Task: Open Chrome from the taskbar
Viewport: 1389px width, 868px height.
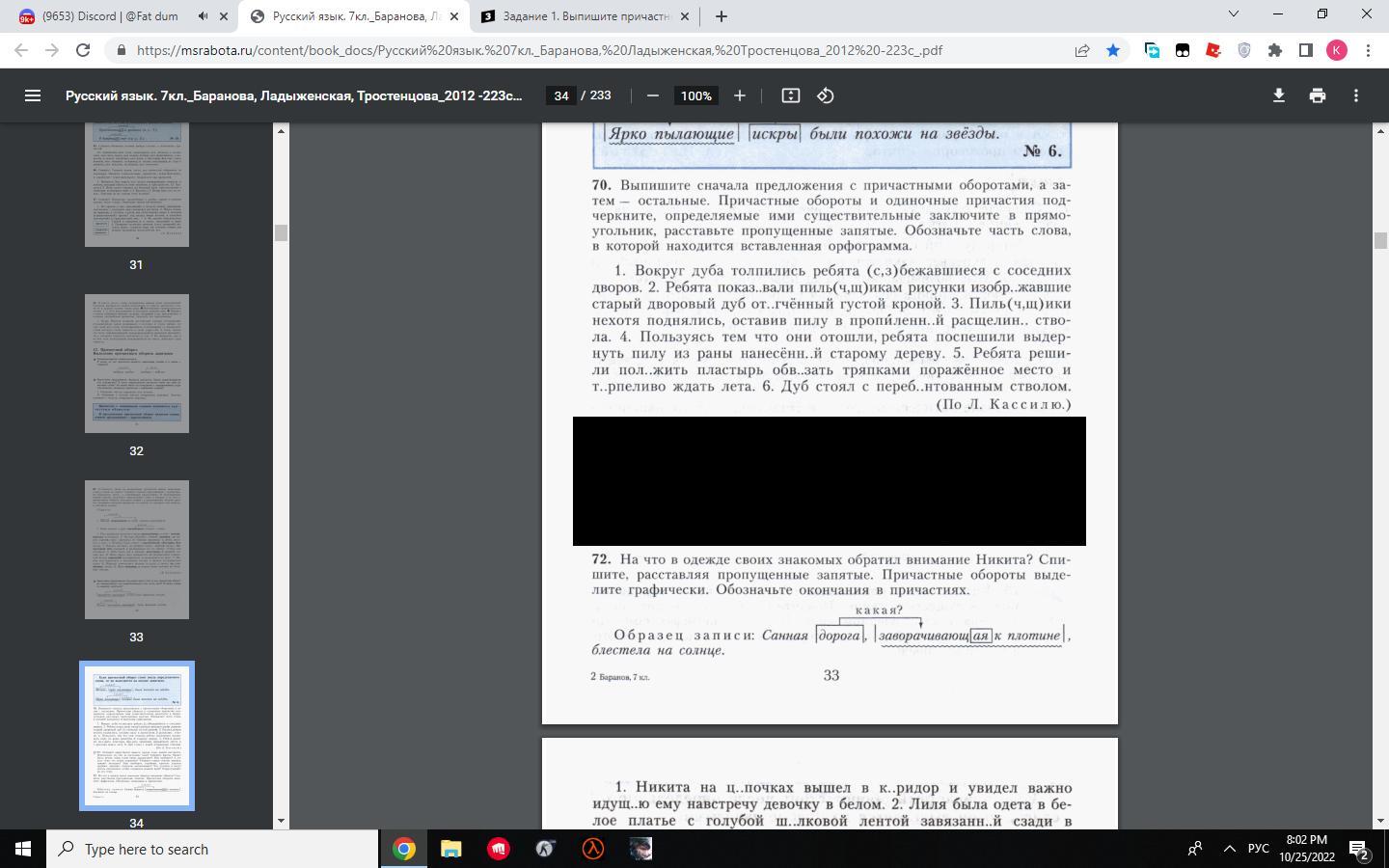Action: (404, 849)
